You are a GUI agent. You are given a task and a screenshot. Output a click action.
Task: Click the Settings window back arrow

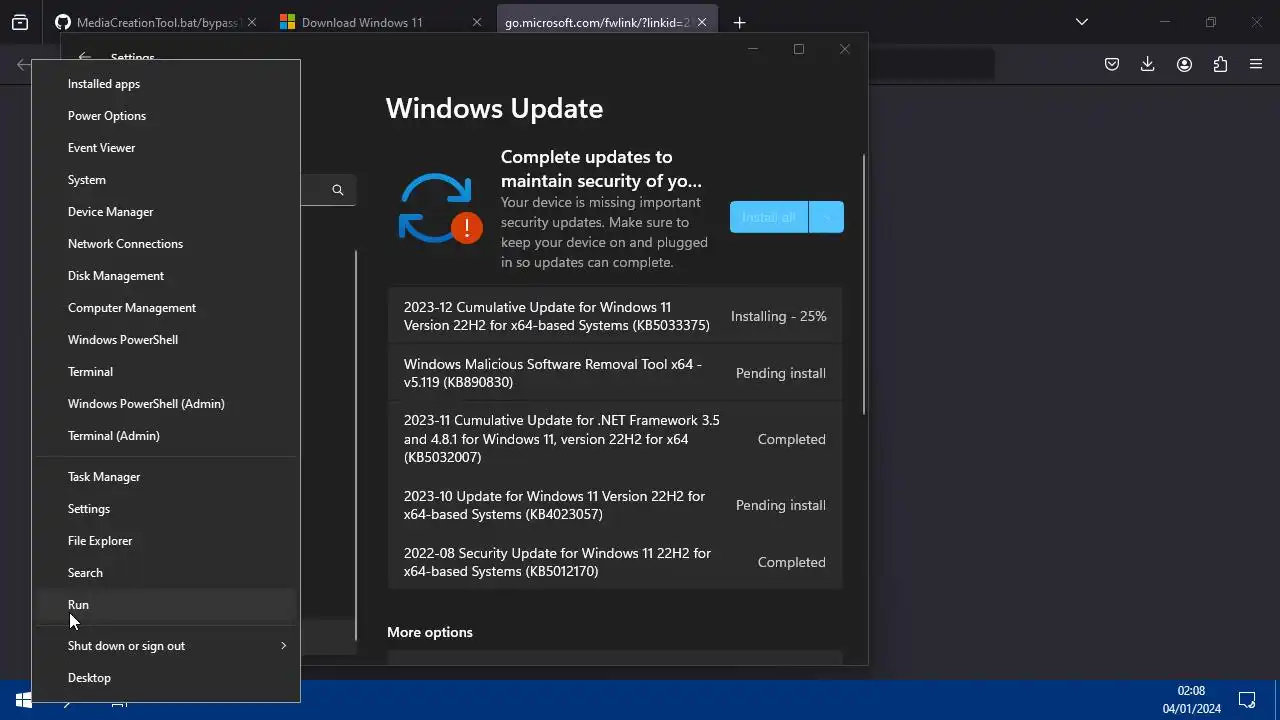[x=84, y=58]
